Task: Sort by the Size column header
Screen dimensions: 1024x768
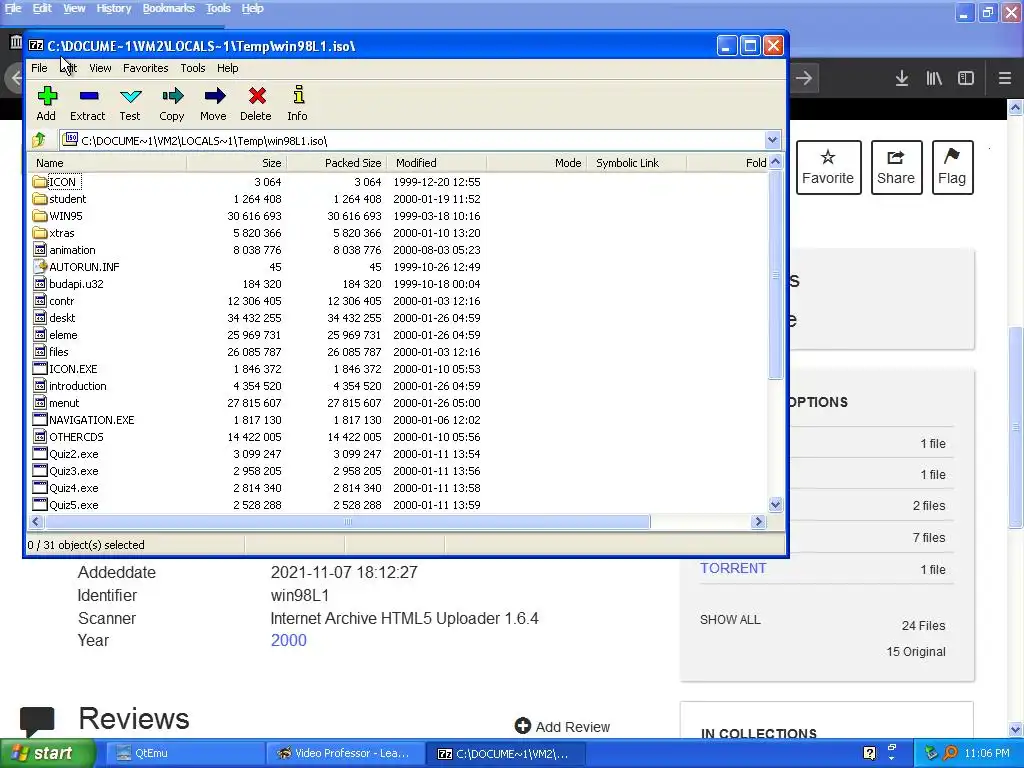Action: click(236, 163)
